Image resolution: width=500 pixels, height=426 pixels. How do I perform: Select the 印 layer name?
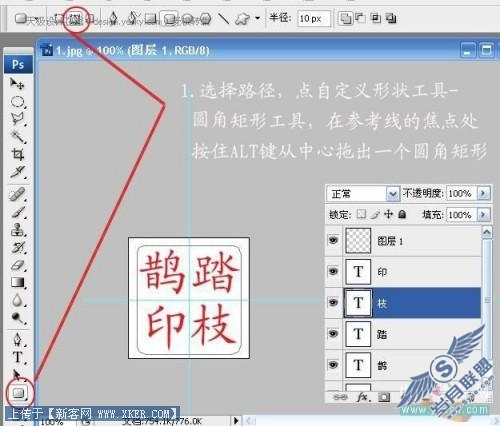(382, 272)
